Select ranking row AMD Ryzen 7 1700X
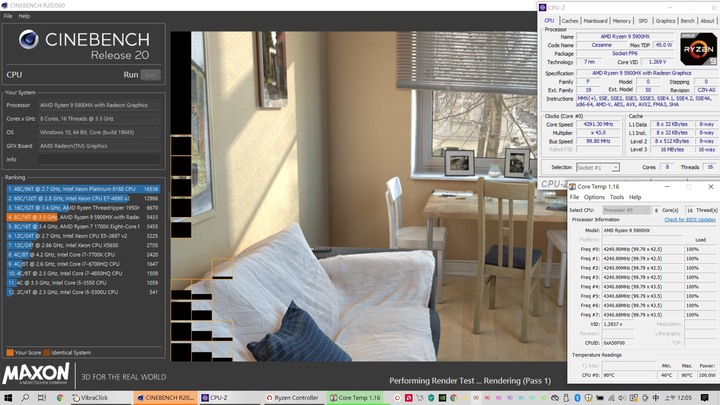This screenshot has height=405, width=720. click(83, 226)
